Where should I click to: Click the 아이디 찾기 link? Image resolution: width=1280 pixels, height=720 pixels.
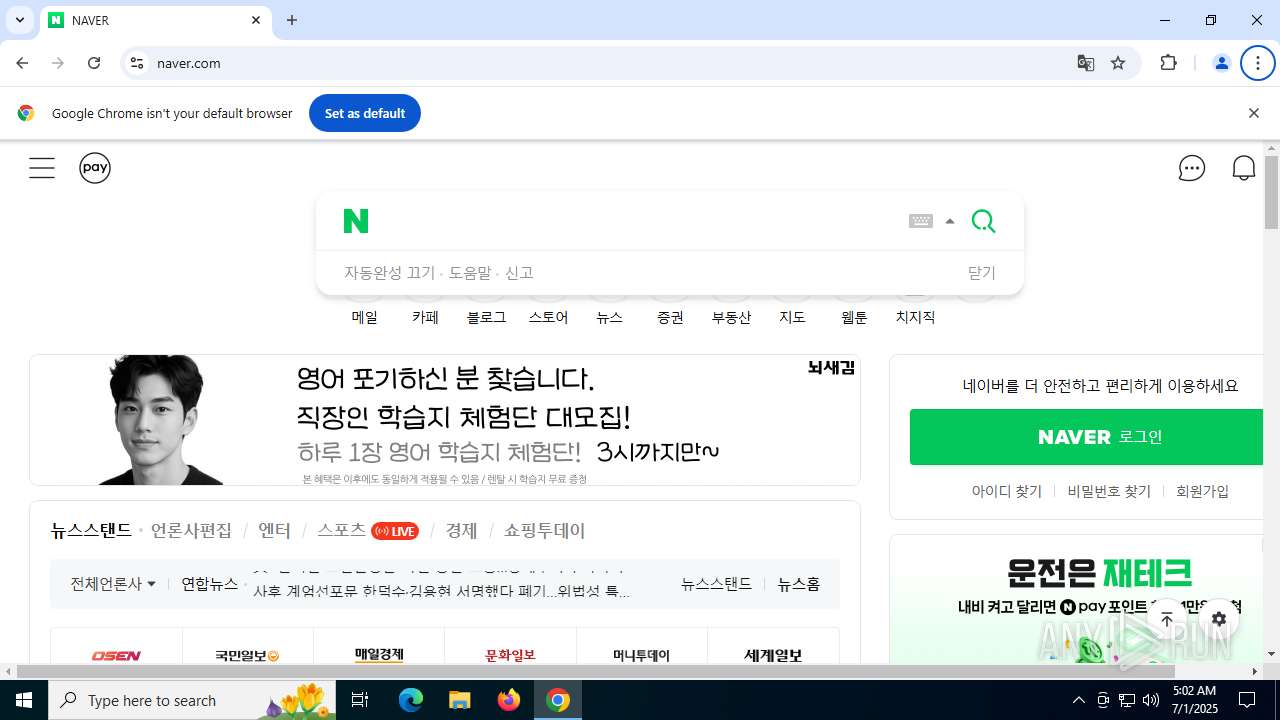(1007, 491)
